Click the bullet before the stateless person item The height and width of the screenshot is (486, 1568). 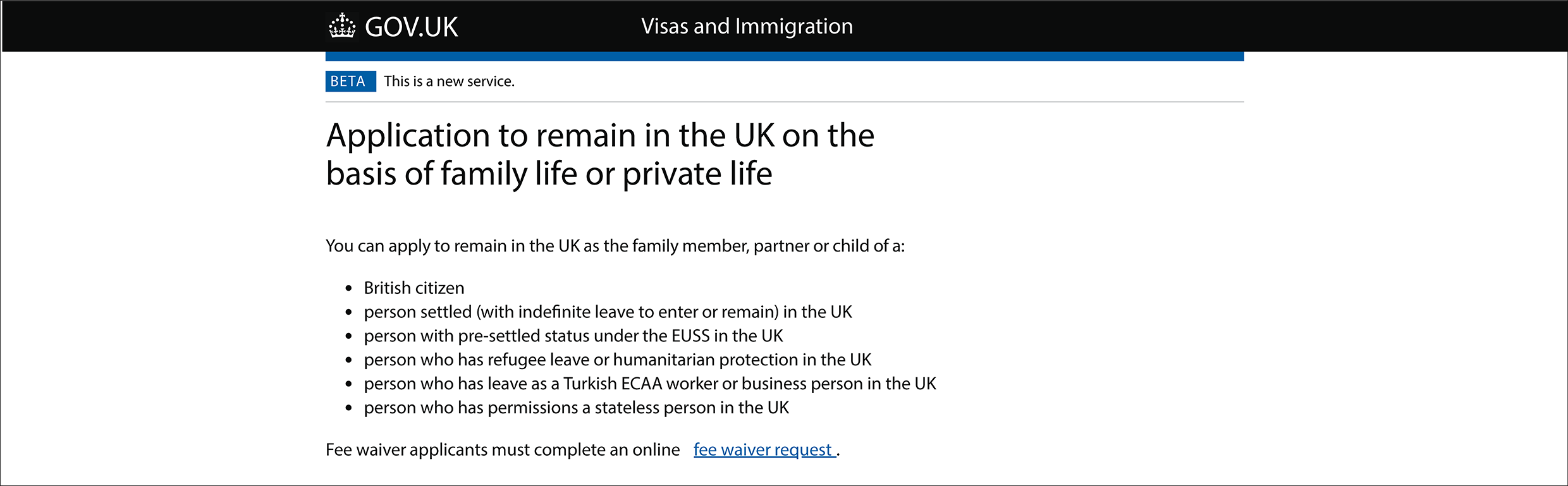pyautogui.click(x=348, y=409)
